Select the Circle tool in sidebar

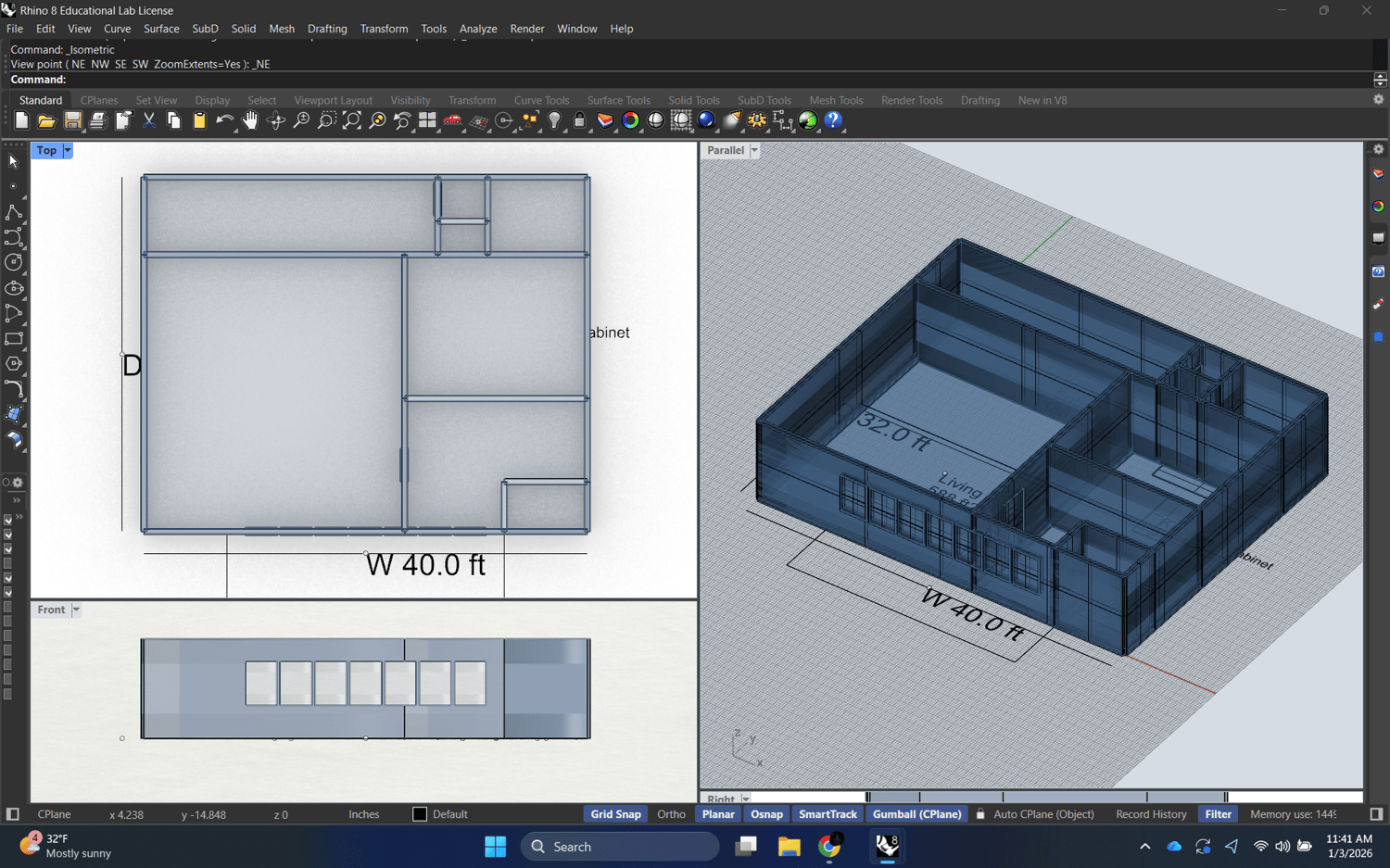point(14,262)
